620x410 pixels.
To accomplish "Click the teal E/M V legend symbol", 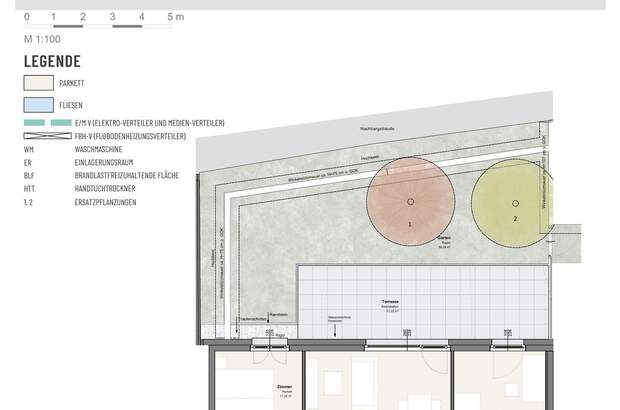I will point(47,122).
